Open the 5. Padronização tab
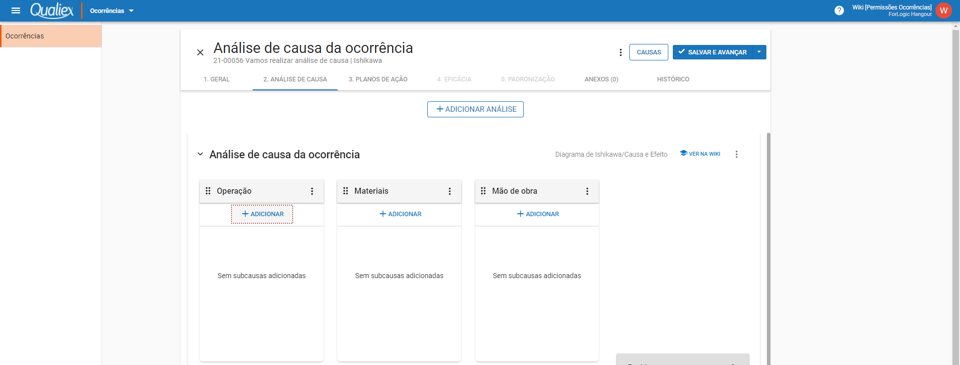The image size is (960, 365). click(x=528, y=80)
